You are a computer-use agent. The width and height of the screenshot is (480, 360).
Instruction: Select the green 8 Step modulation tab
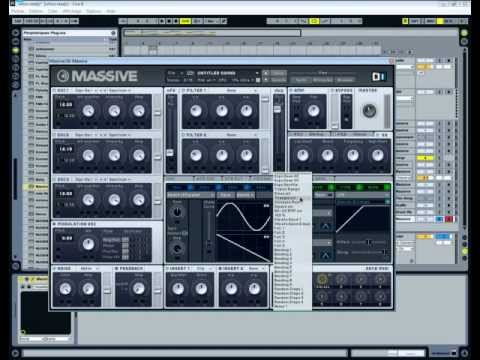(x=376, y=188)
